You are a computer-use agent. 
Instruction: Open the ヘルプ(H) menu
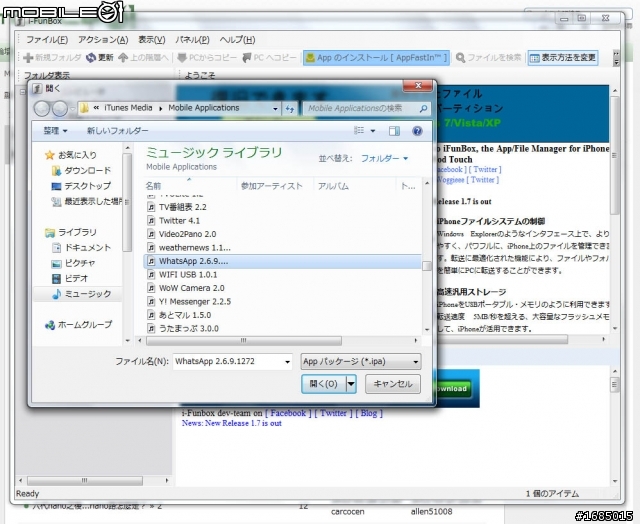click(x=237, y=40)
